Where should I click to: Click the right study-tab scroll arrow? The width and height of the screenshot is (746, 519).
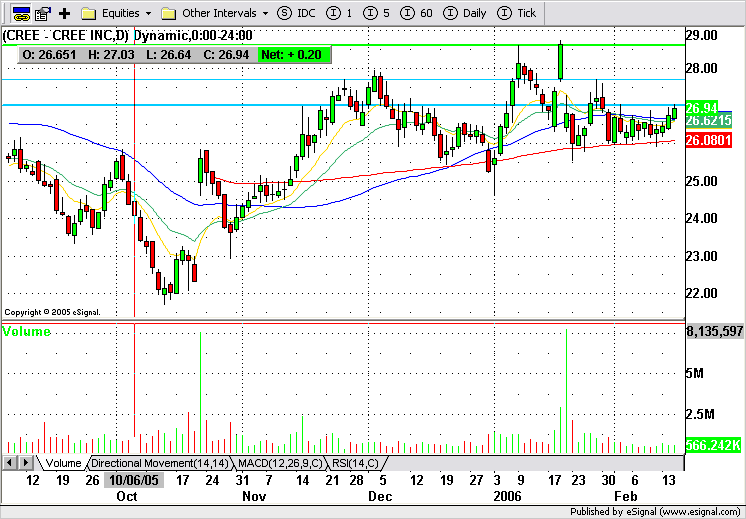coord(26,462)
